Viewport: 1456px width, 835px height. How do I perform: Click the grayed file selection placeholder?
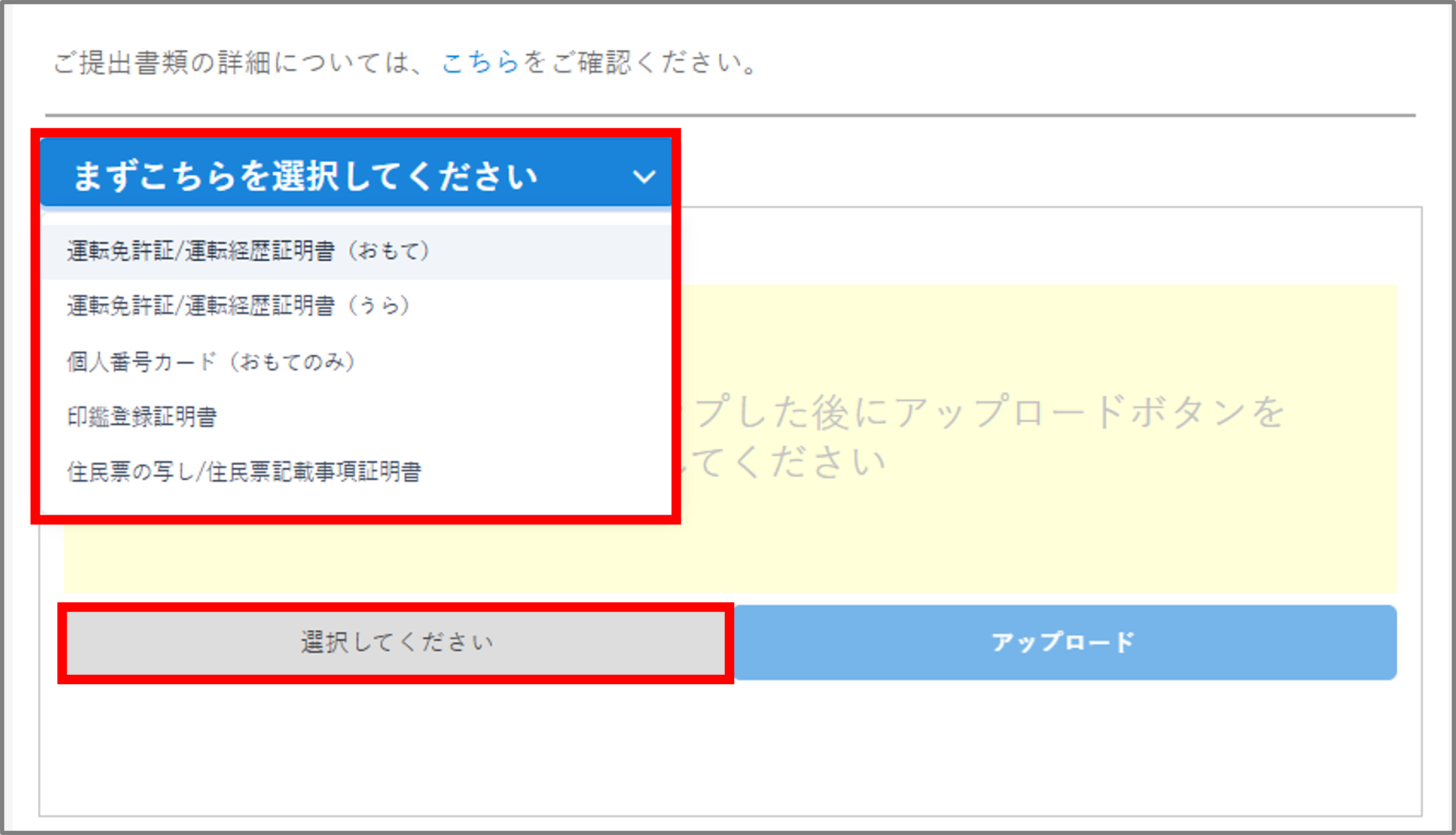(x=396, y=643)
